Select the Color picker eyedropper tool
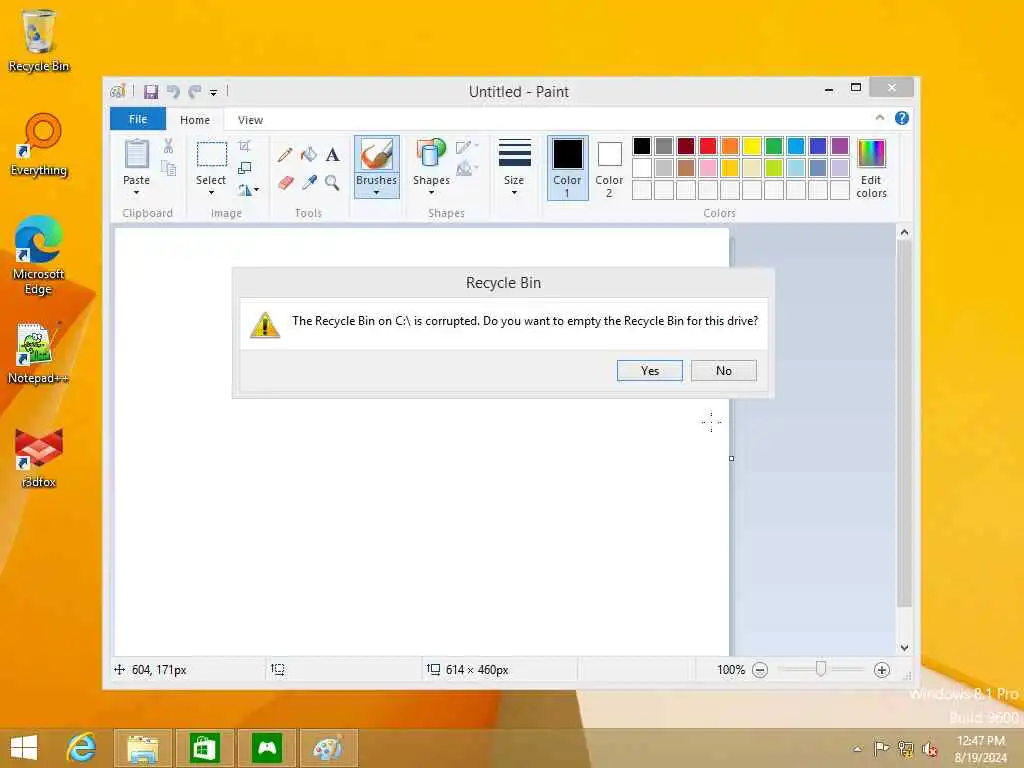Viewport: 1024px width, 768px height. 309,182
